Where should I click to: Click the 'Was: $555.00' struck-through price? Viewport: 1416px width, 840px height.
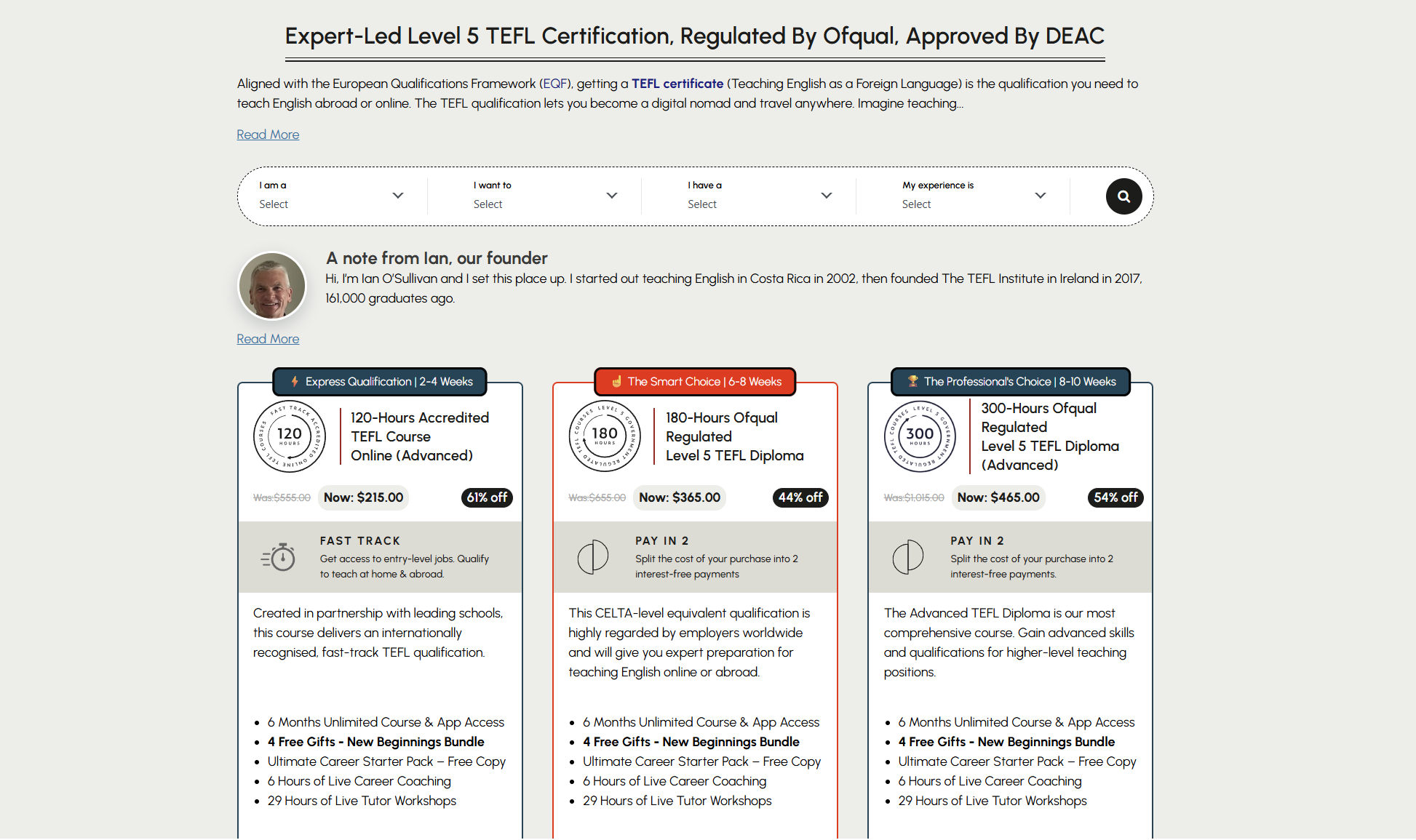click(282, 497)
